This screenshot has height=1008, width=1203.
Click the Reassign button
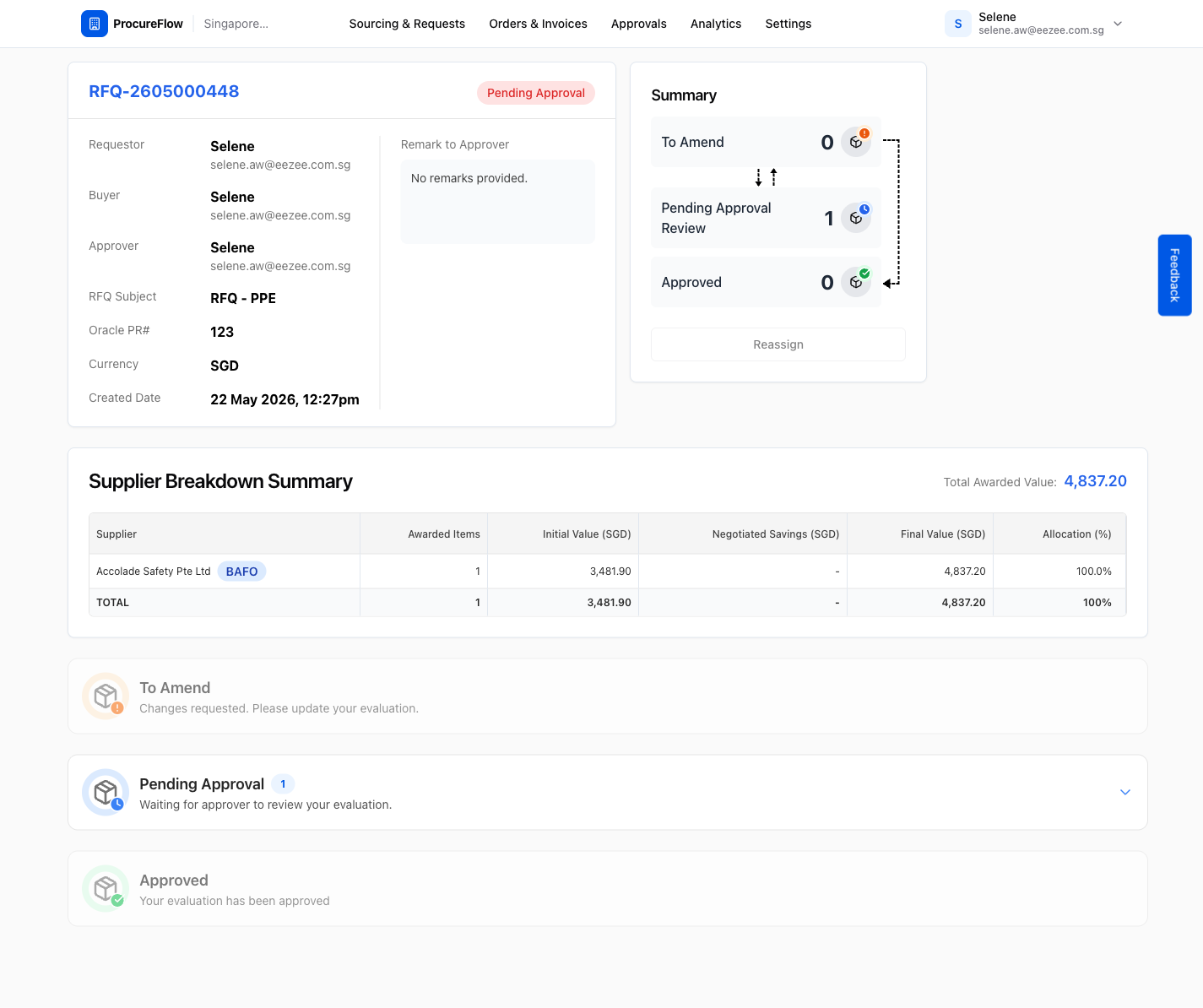(x=778, y=344)
